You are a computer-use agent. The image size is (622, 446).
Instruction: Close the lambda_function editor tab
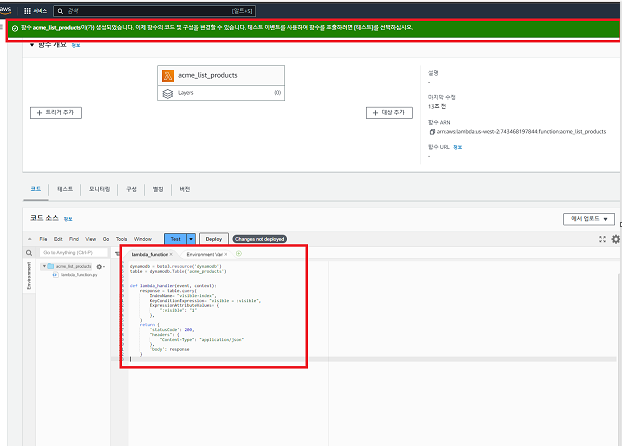click(x=171, y=254)
